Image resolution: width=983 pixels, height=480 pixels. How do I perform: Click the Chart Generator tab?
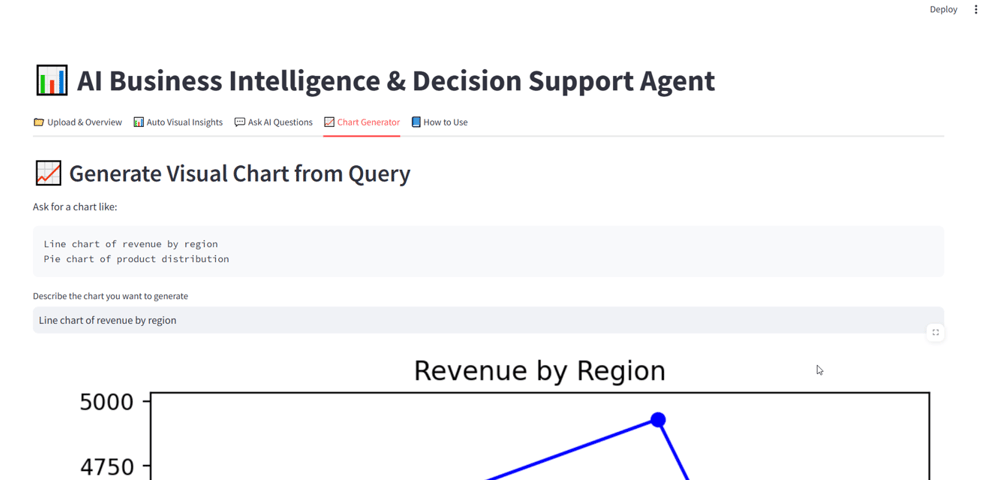click(x=362, y=122)
